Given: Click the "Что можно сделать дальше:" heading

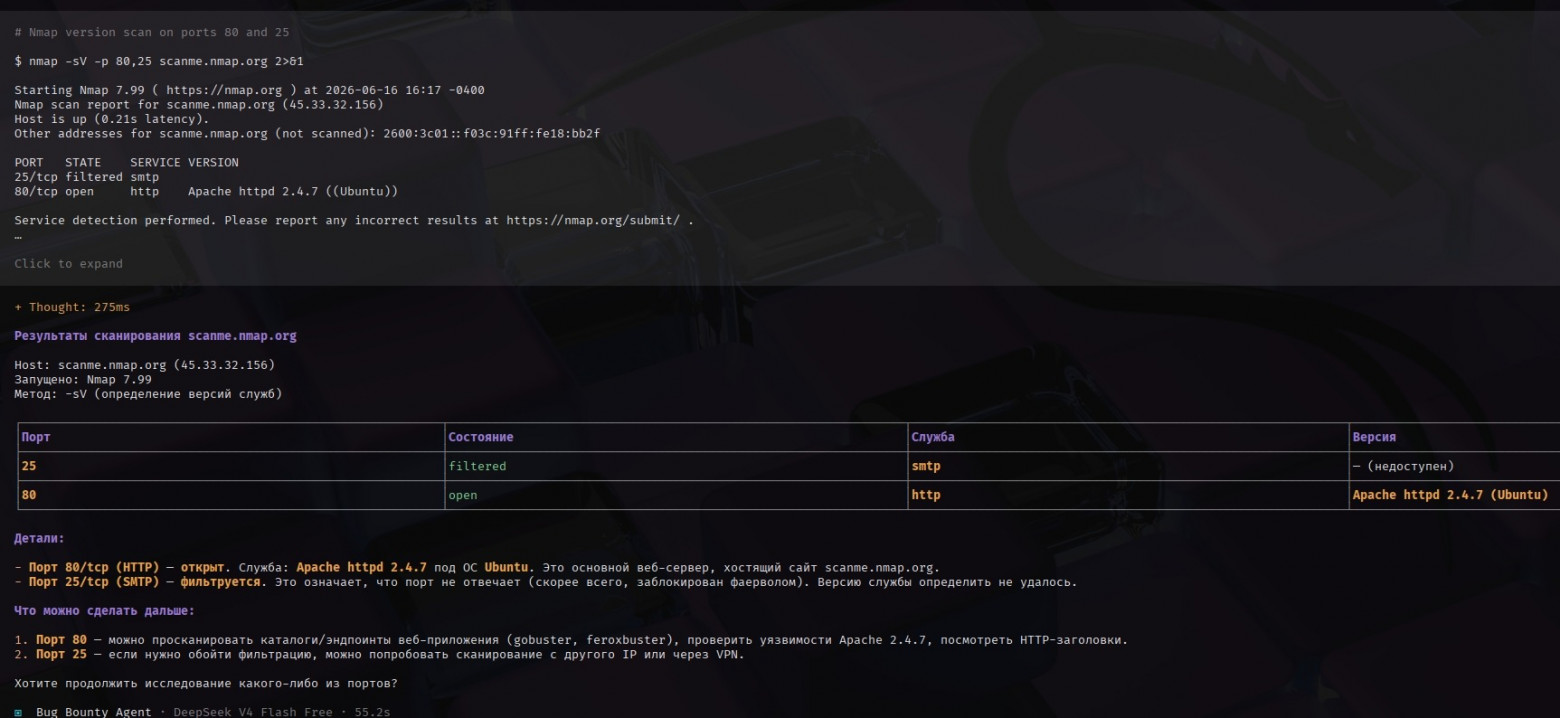Looking at the screenshot, I should pyautogui.click(x=105, y=611).
